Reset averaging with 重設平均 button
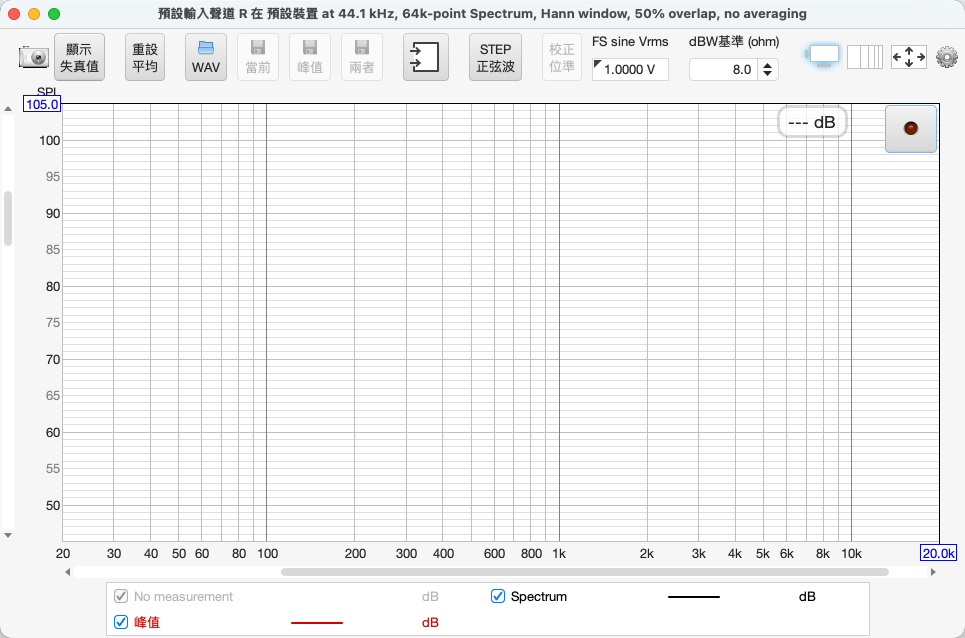The image size is (965, 638). coord(145,57)
